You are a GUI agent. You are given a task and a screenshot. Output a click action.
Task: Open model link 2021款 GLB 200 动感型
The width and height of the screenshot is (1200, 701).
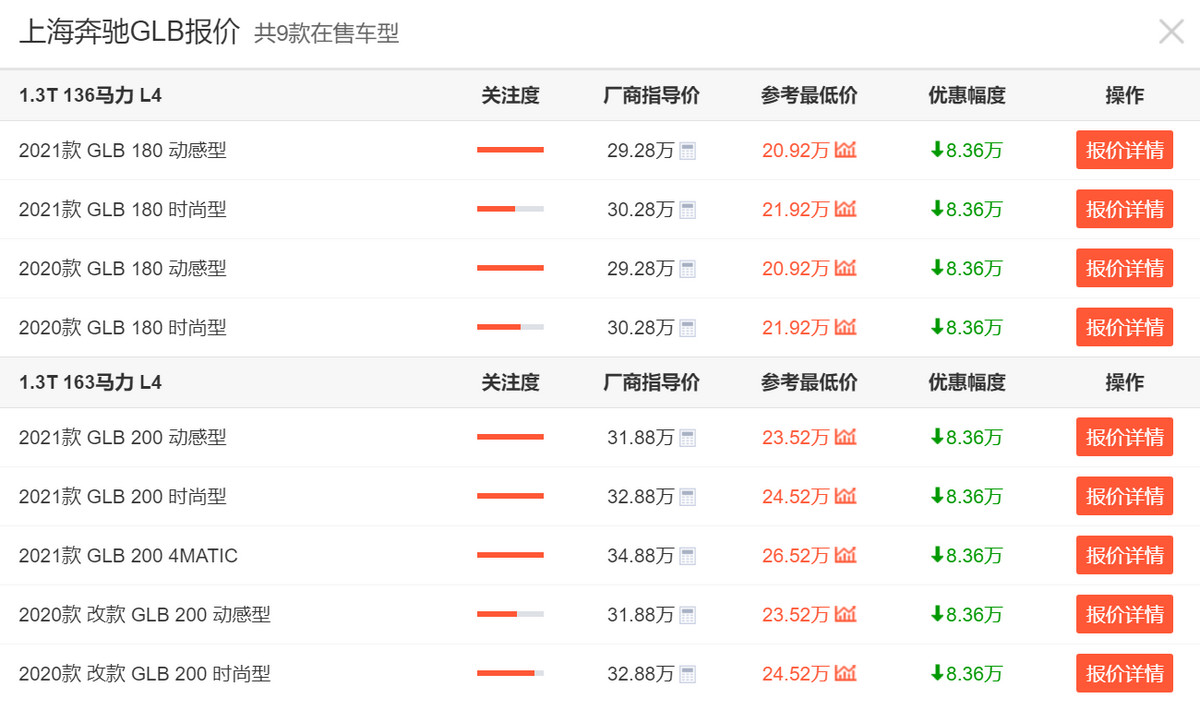123,438
